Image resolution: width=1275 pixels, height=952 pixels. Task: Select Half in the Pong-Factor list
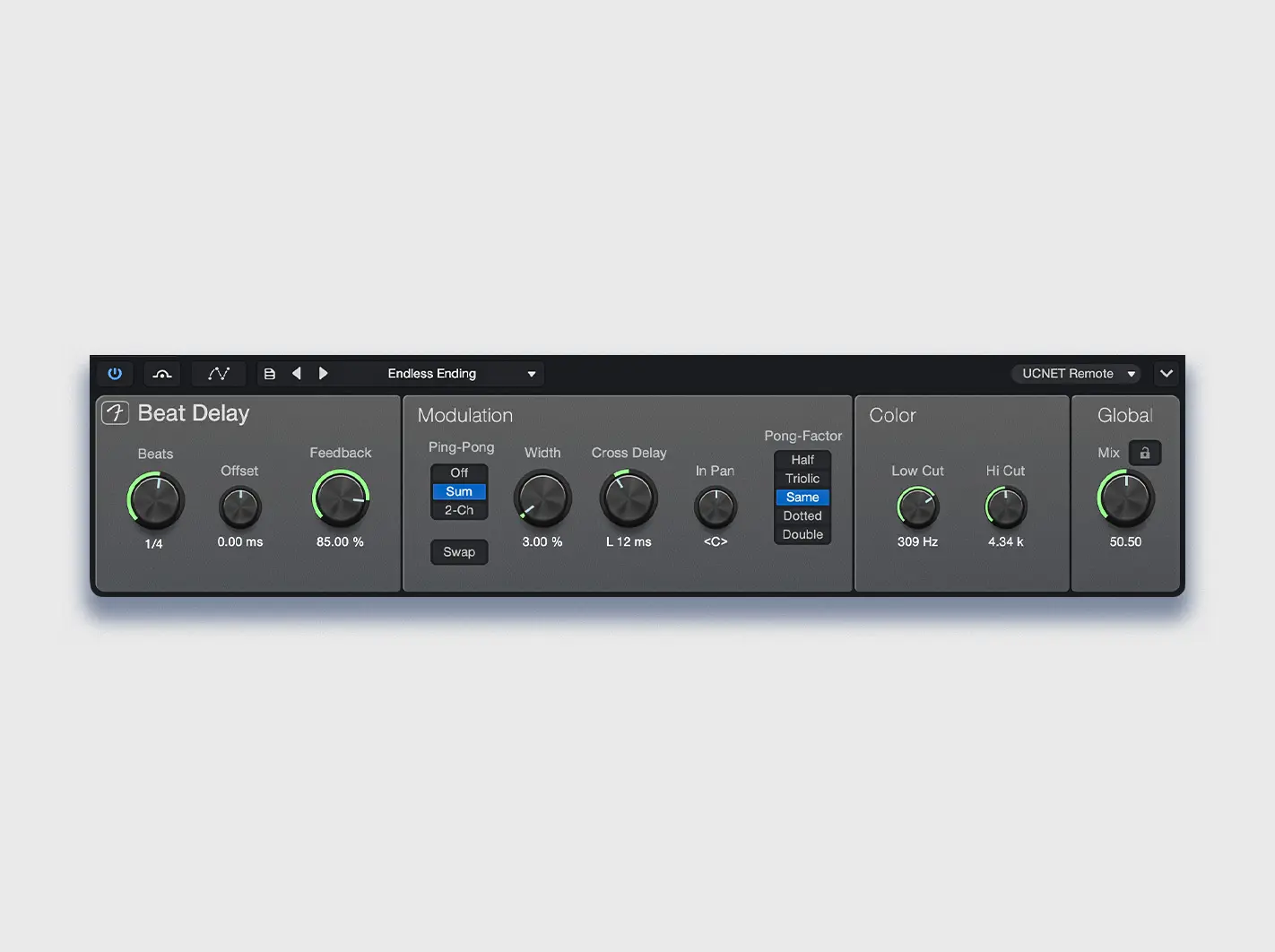[x=802, y=459]
